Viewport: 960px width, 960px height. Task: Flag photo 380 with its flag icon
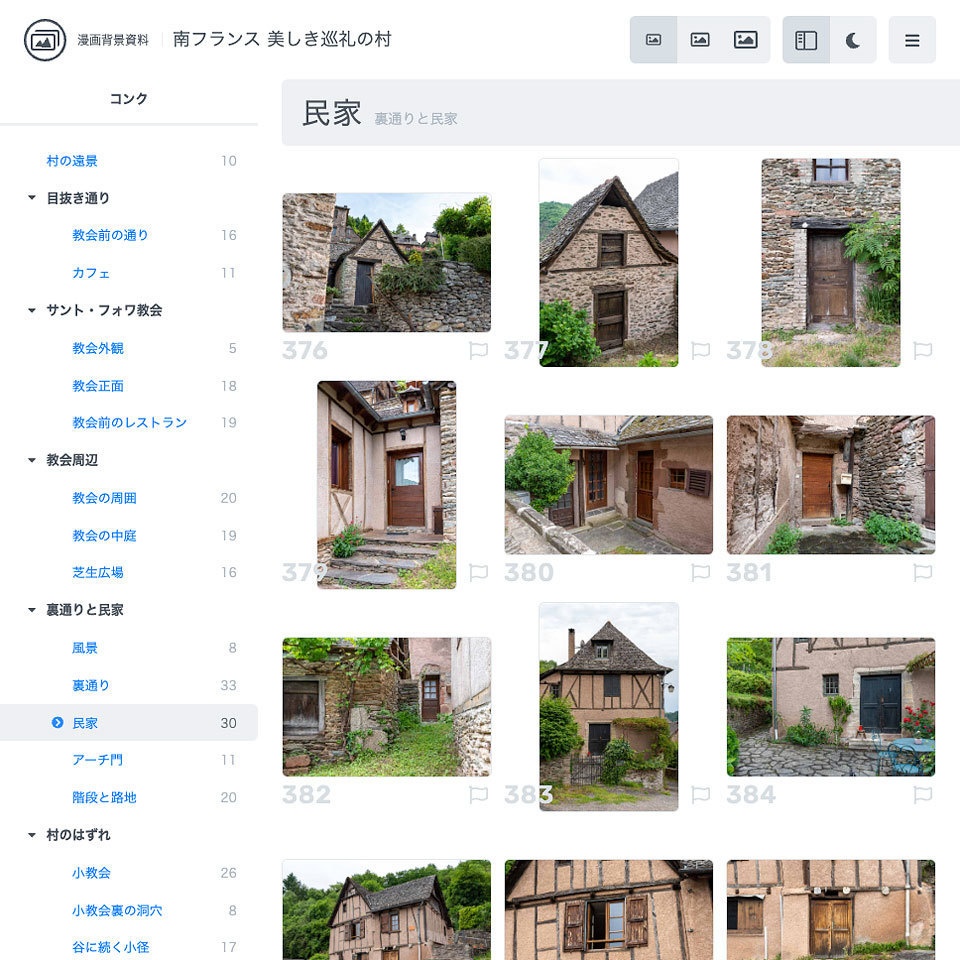702,572
